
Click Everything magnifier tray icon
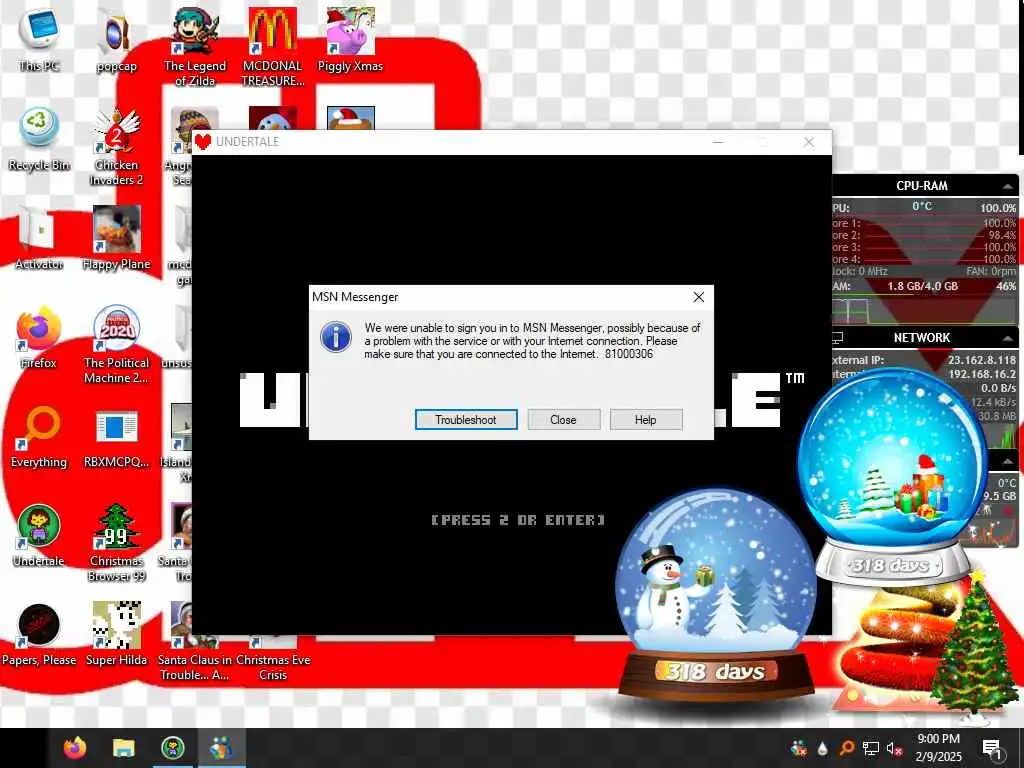tap(846, 748)
